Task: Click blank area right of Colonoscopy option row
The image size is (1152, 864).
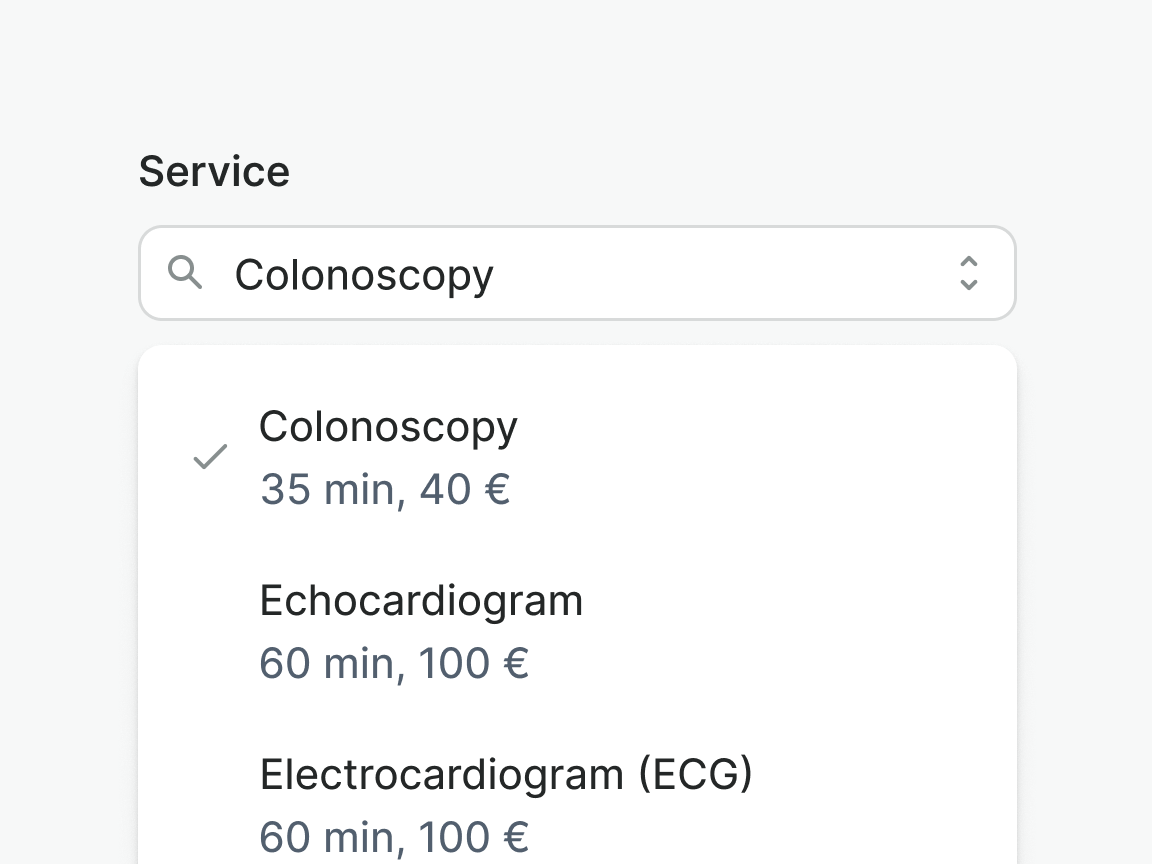Action: (800, 457)
